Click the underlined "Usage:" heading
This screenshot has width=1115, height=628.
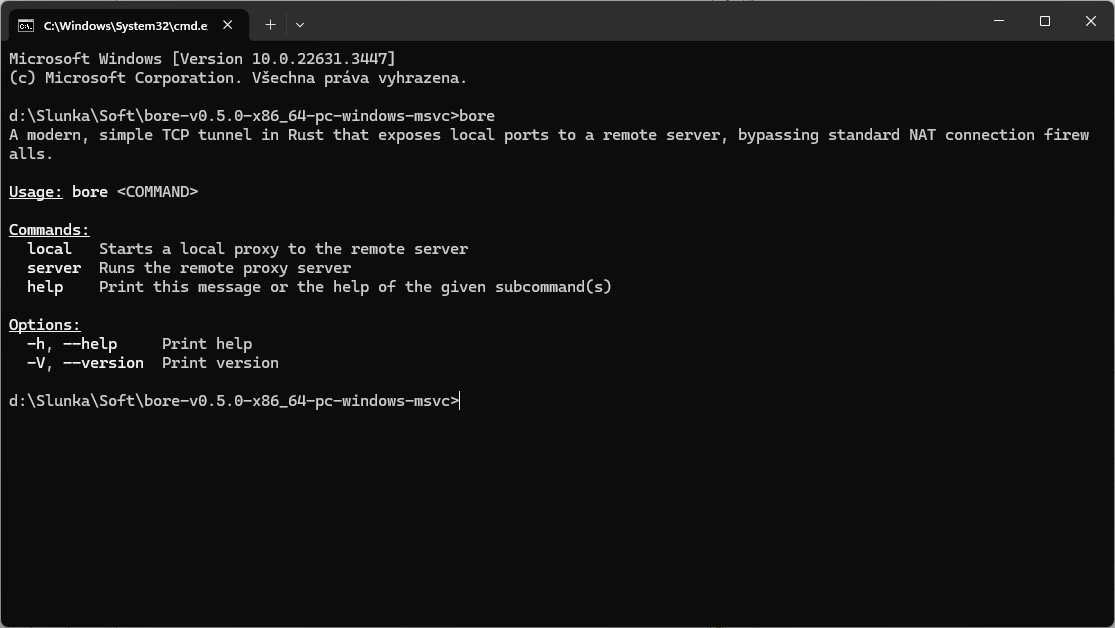(x=36, y=192)
